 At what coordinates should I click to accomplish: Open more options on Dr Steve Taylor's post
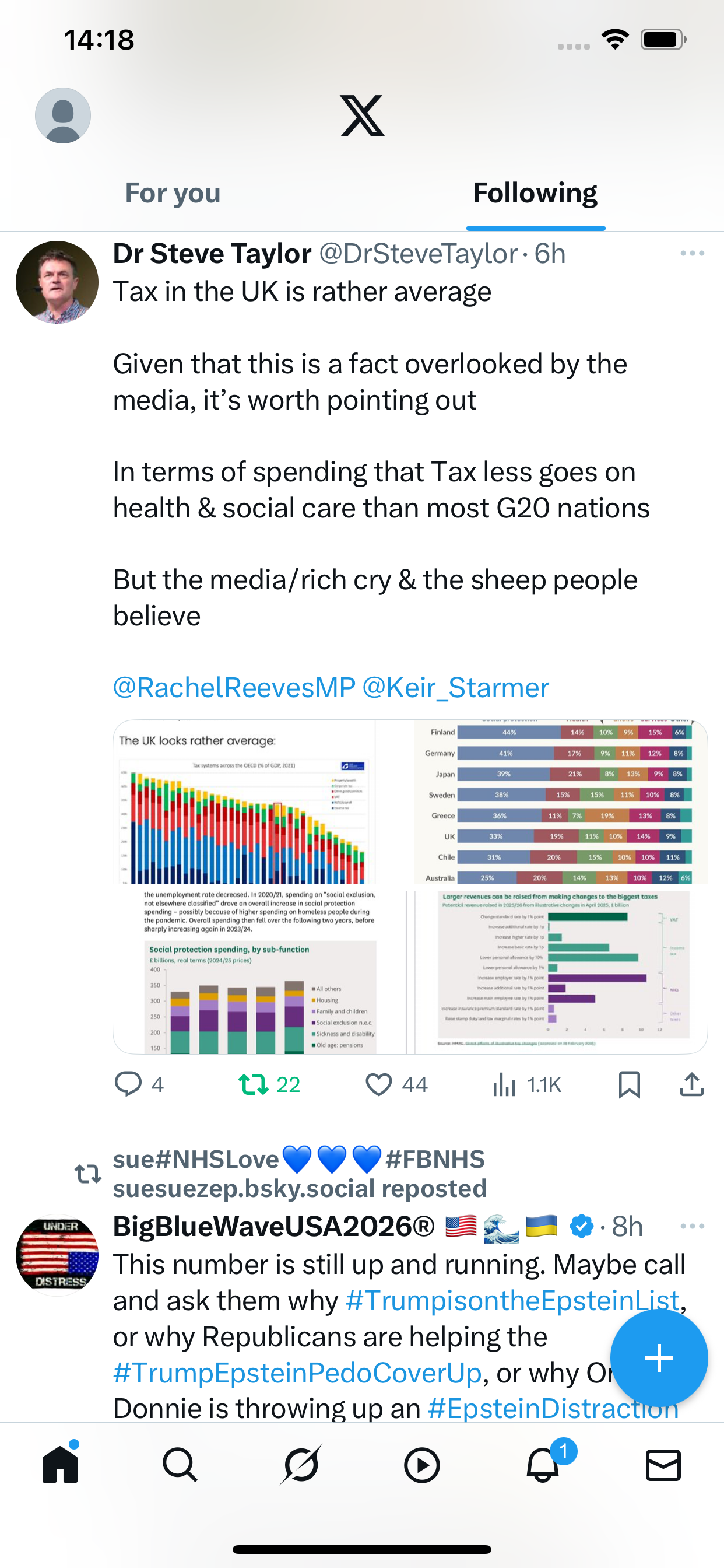[692, 253]
